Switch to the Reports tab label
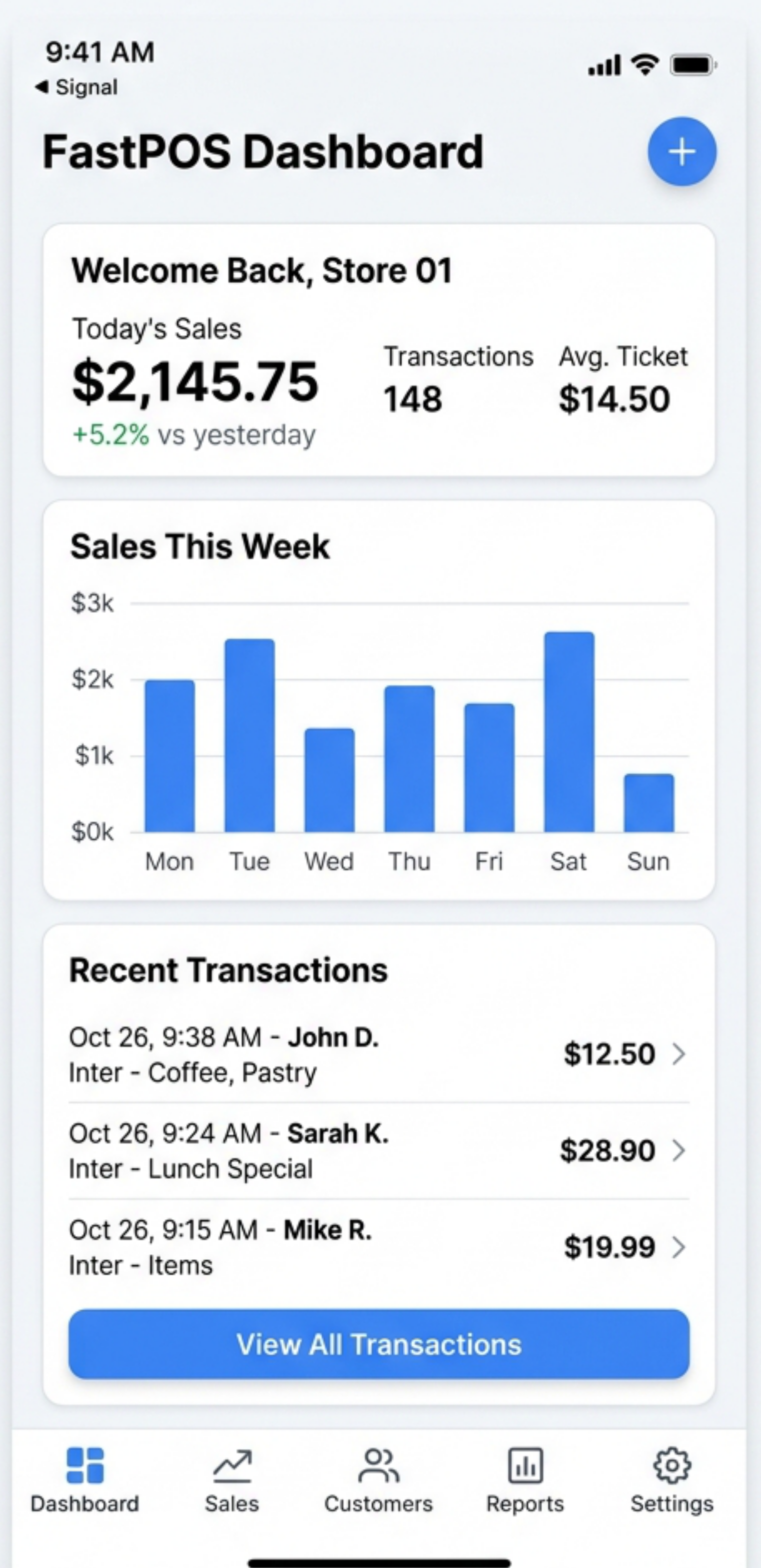Image resolution: width=761 pixels, height=1568 pixels. (525, 1504)
